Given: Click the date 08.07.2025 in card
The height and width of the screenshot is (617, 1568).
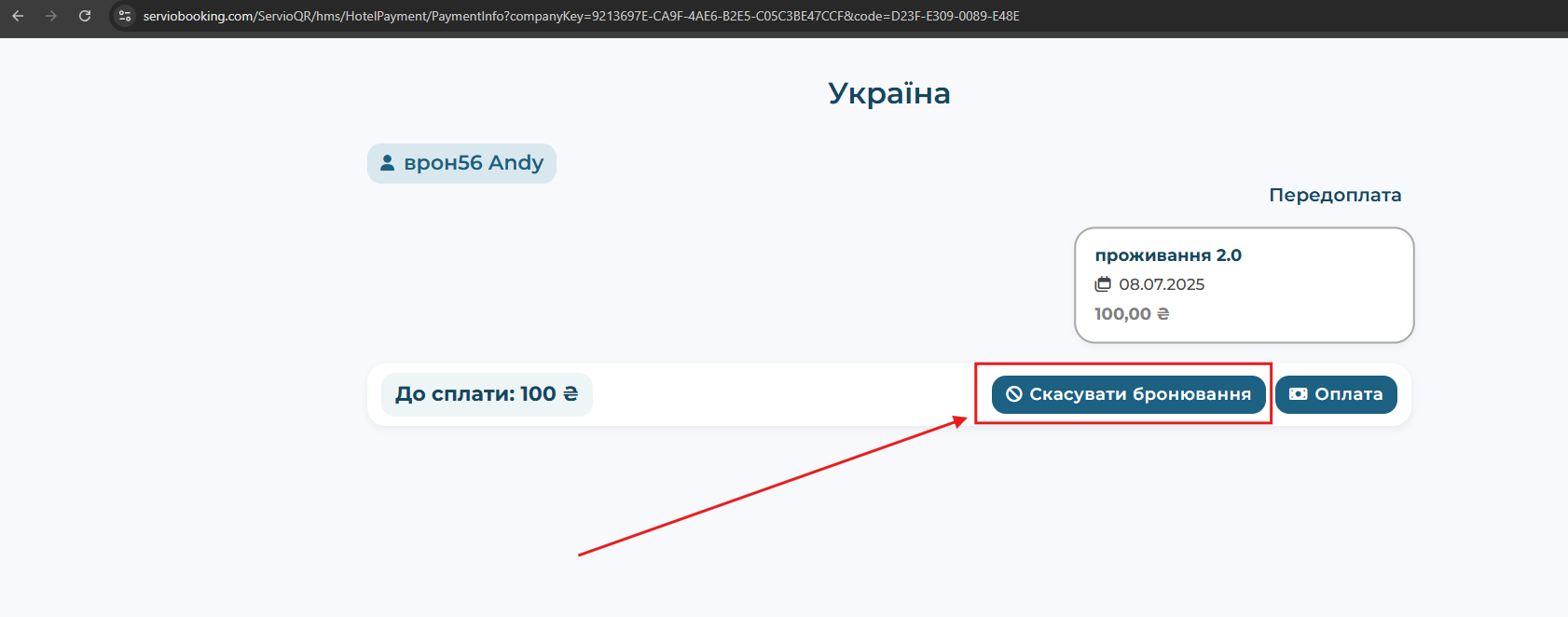Looking at the screenshot, I should pyautogui.click(x=1162, y=284).
